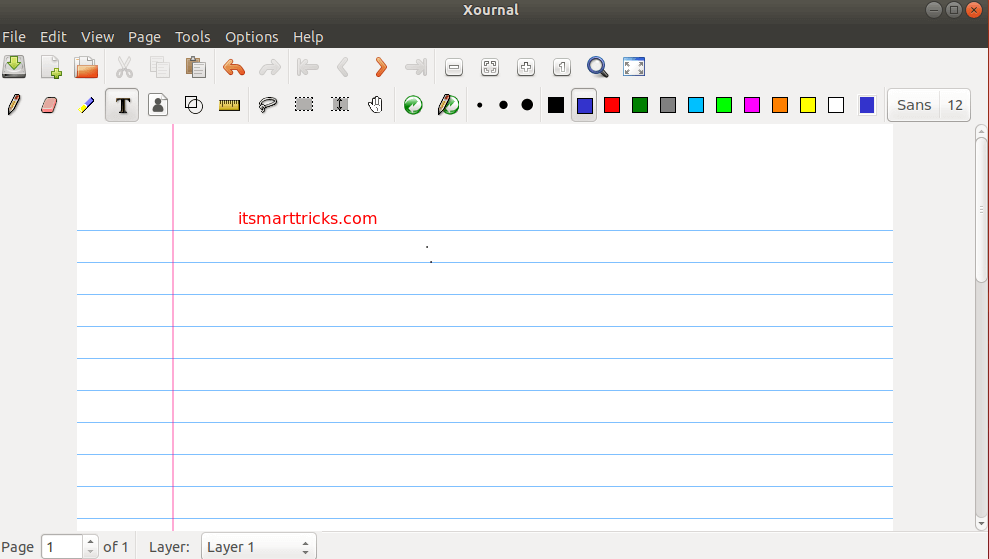Select the thick pen width dot
The height and width of the screenshot is (559, 989).
tap(527, 105)
